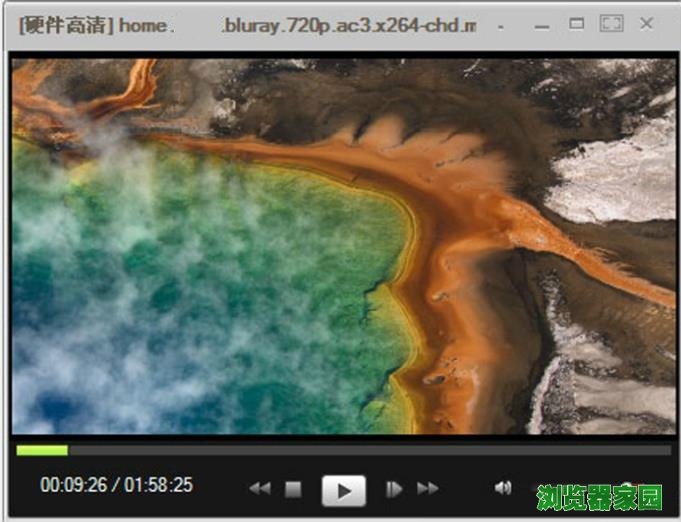The image size is (681, 522).
Task: Click the total duration 01:58:25
Action: point(157,486)
